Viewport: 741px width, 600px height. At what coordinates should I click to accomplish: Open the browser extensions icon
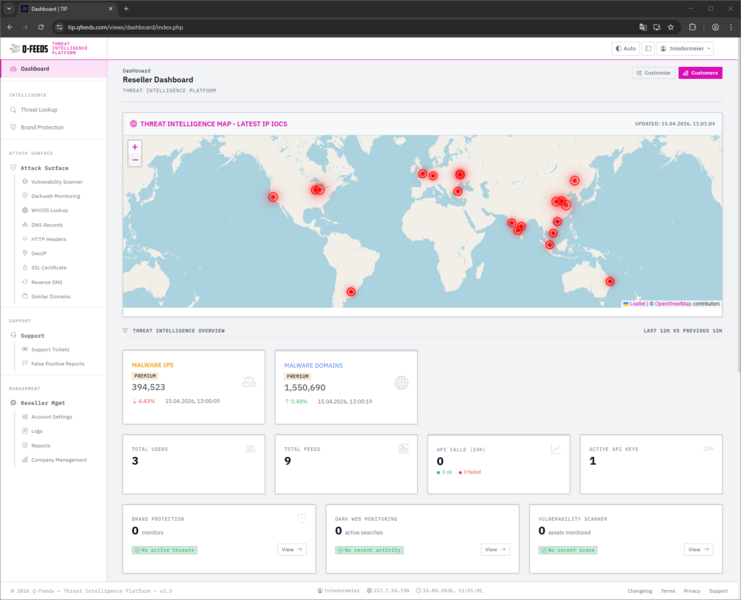click(692, 27)
